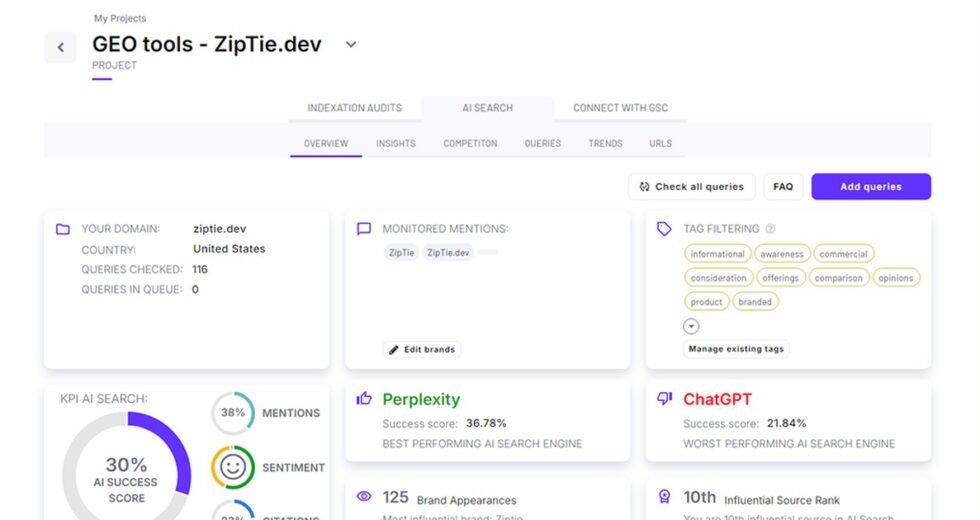Click the award icon beside Influential Source Rank
This screenshot has height=520, width=980.
[664, 496]
